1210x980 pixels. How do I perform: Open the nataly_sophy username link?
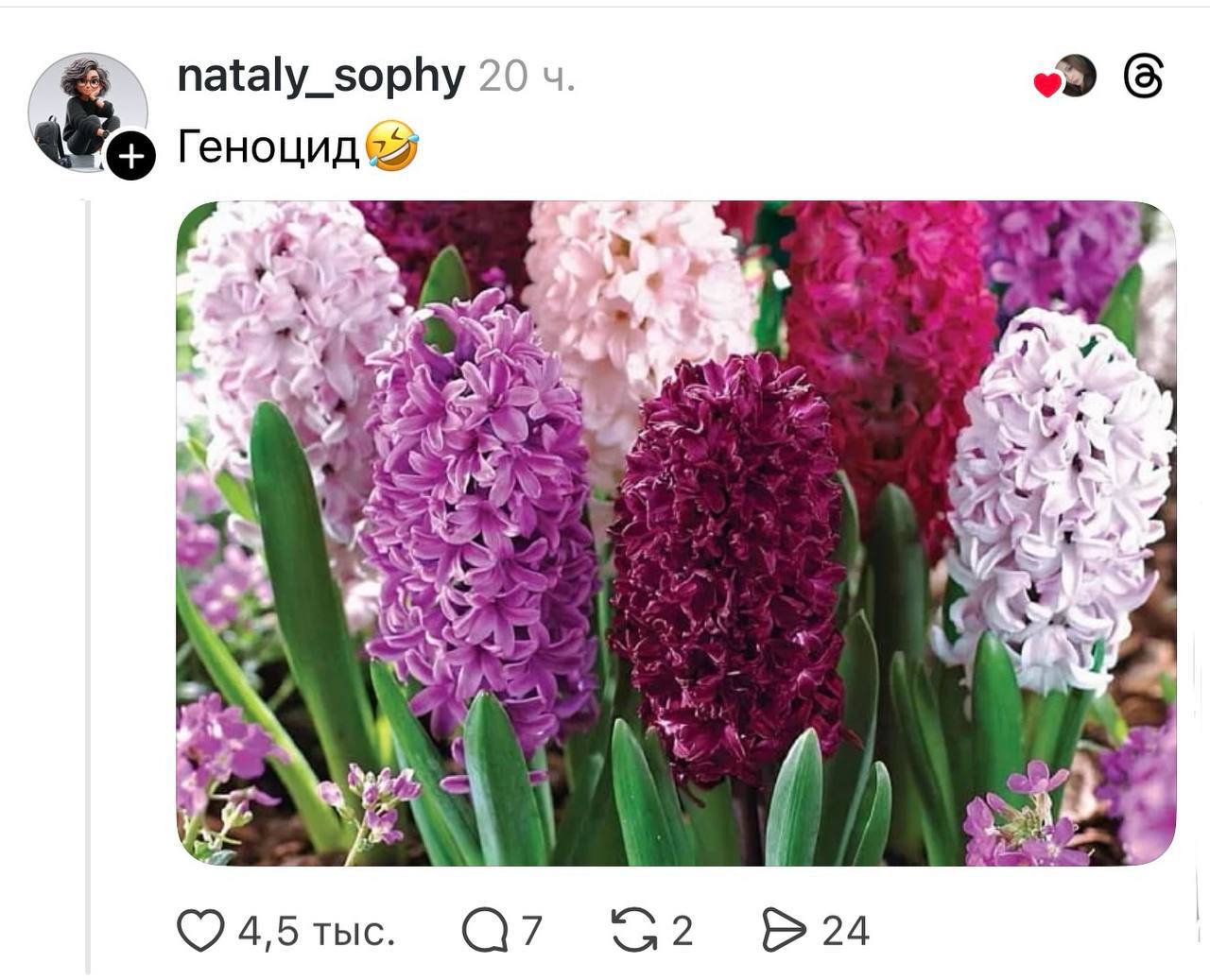tap(320, 76)
